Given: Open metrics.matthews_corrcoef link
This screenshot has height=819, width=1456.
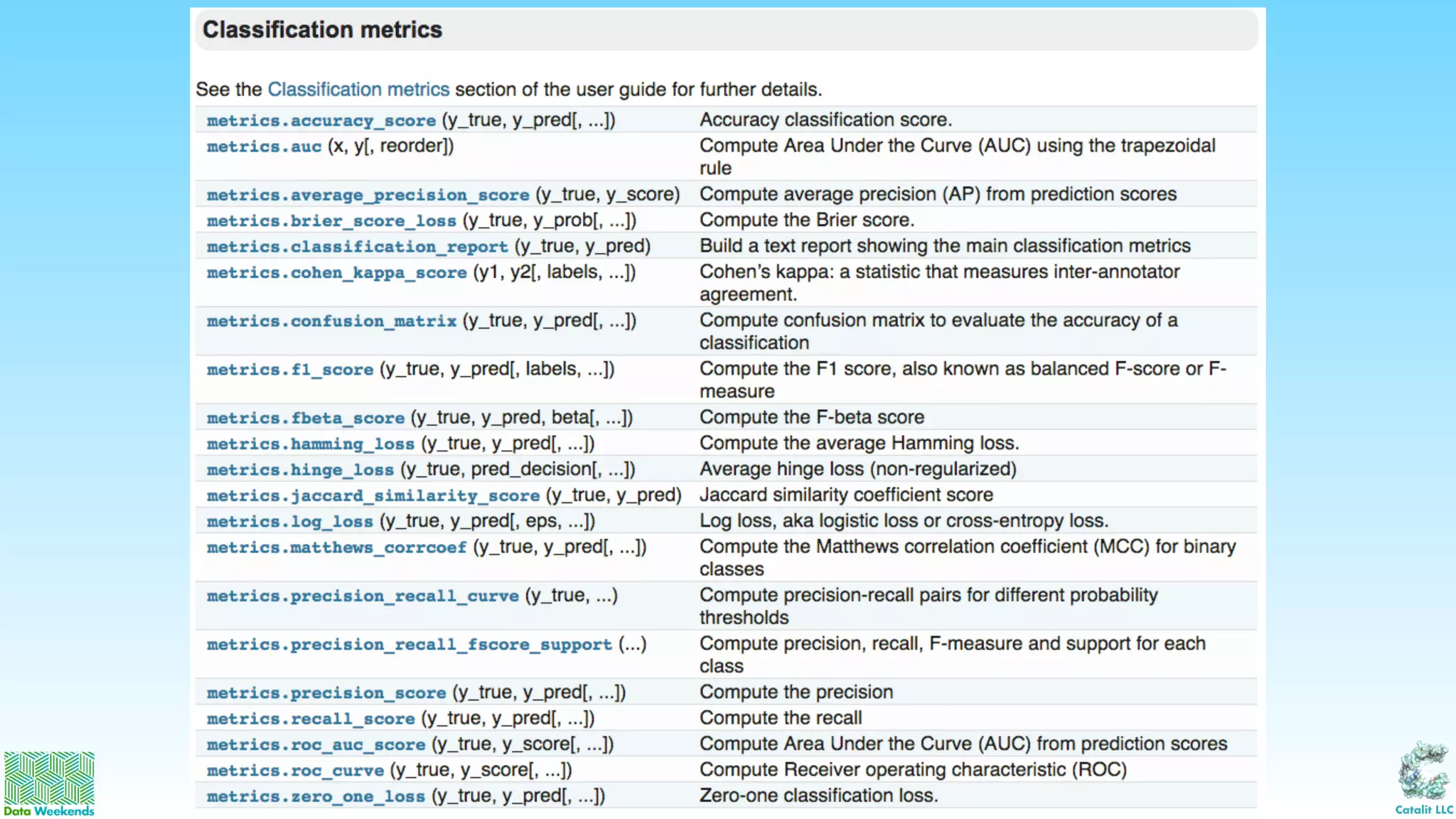Looking at the screenshot, I should 336,547.
